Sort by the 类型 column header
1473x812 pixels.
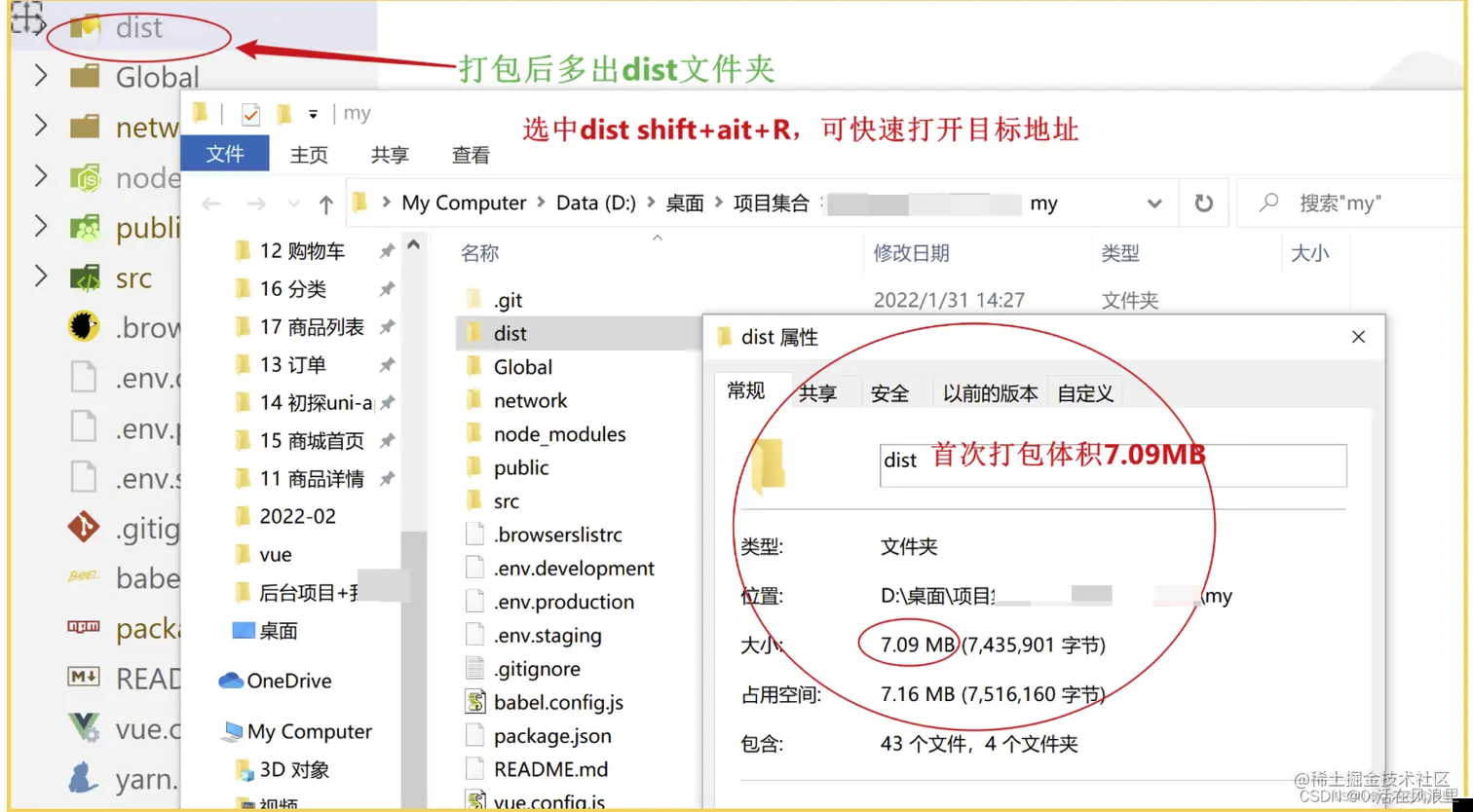1120,253
